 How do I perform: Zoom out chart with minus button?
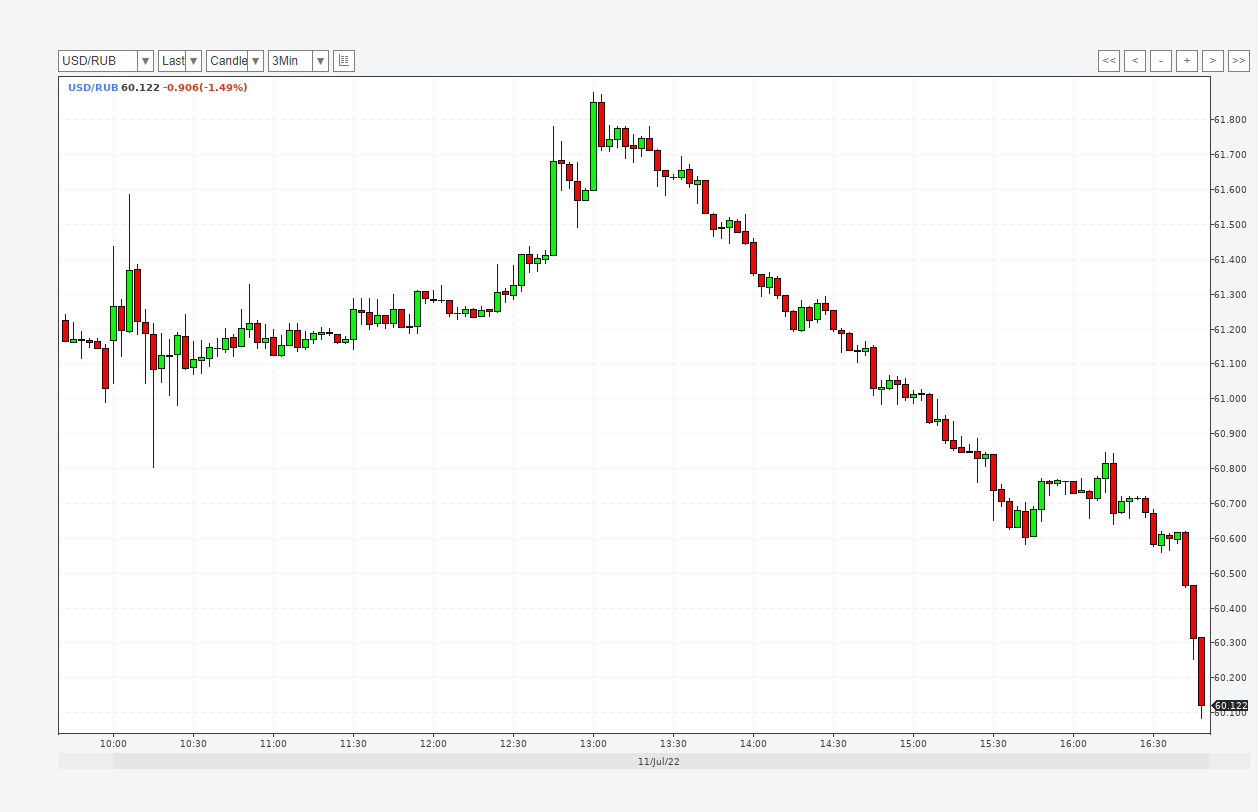pos(1161,61)
